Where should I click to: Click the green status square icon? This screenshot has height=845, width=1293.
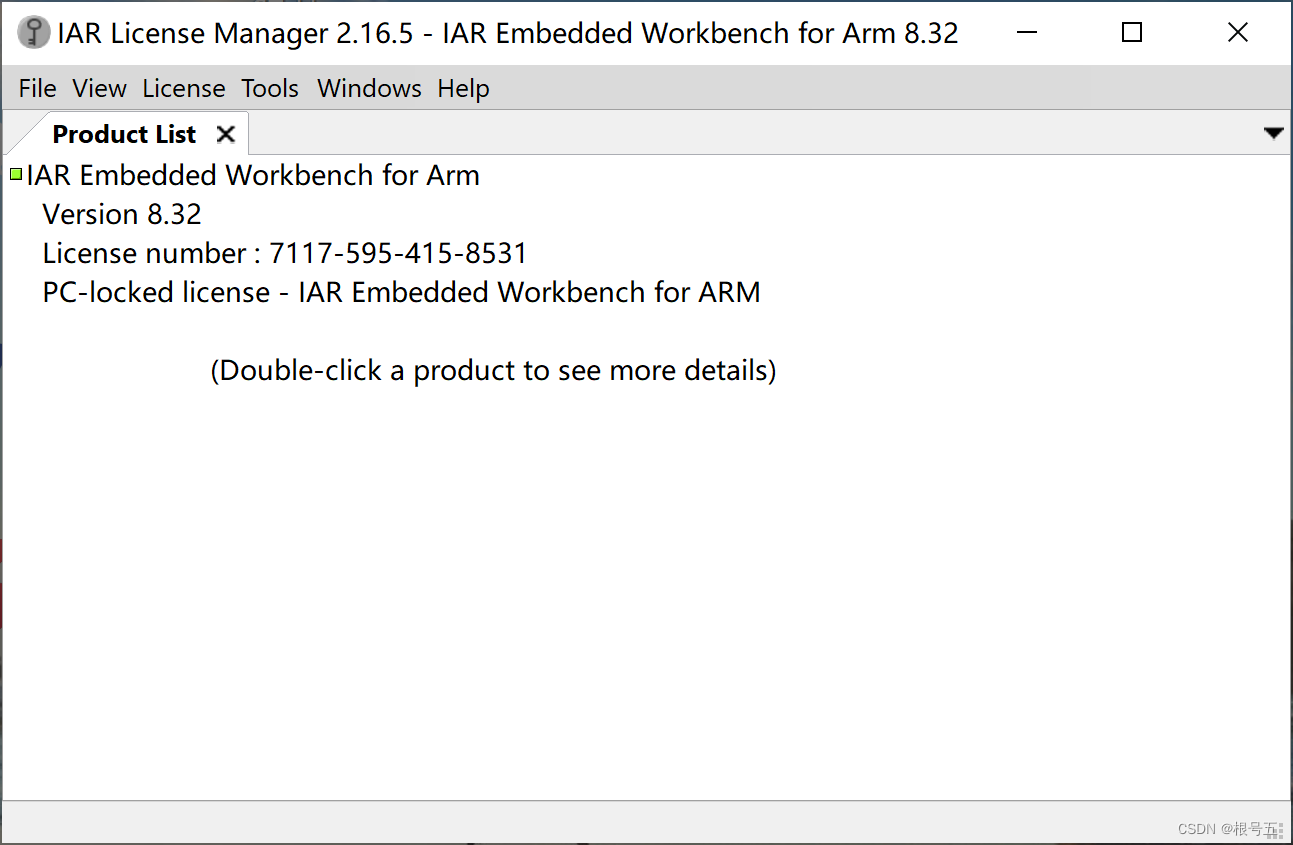(x=16, y=175)
